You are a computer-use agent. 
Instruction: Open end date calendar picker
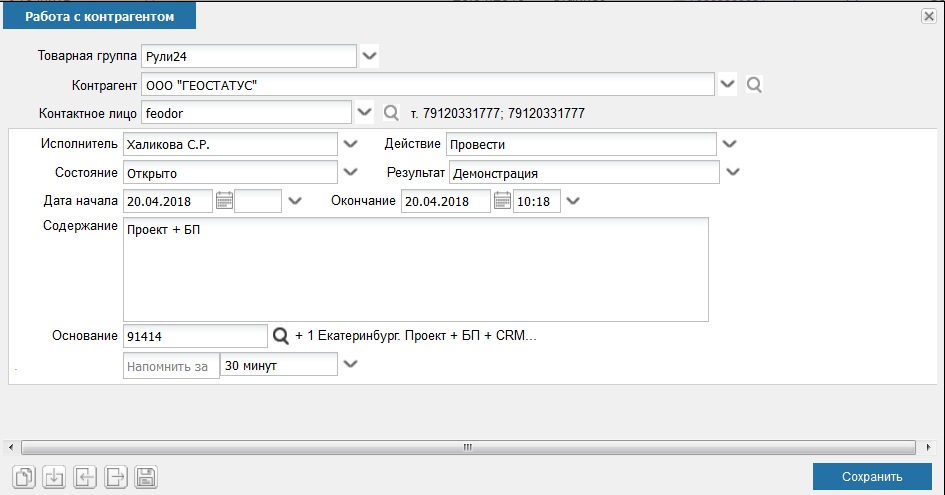pos(502,201)
